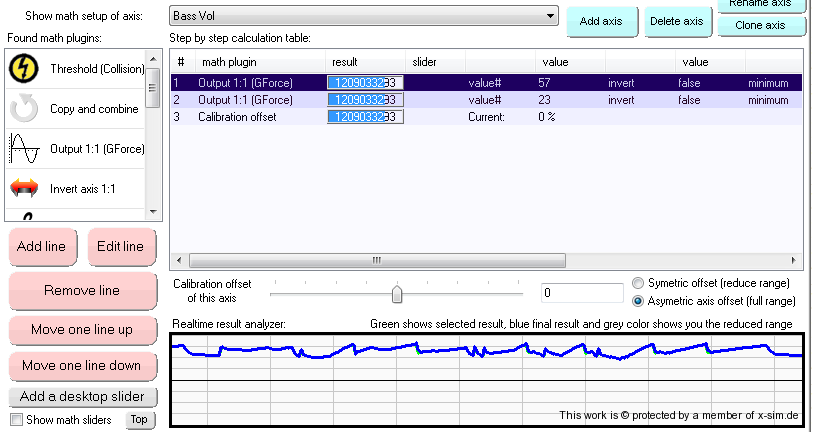Click Add a desktop slider button
Screen dimensions: 813x432
click(x=82, y=396)
